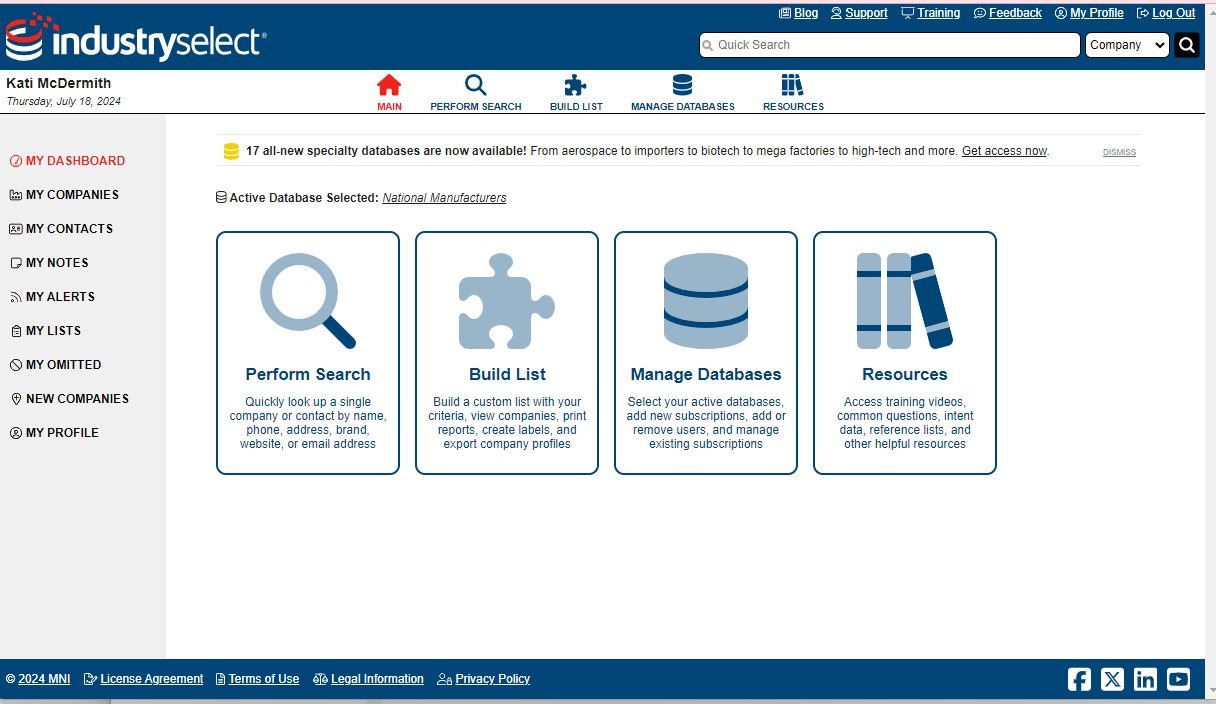Screen dimensions: 1216x704
Task: Click the large puzzle piece in Build List card
Action: click(507, 301)
